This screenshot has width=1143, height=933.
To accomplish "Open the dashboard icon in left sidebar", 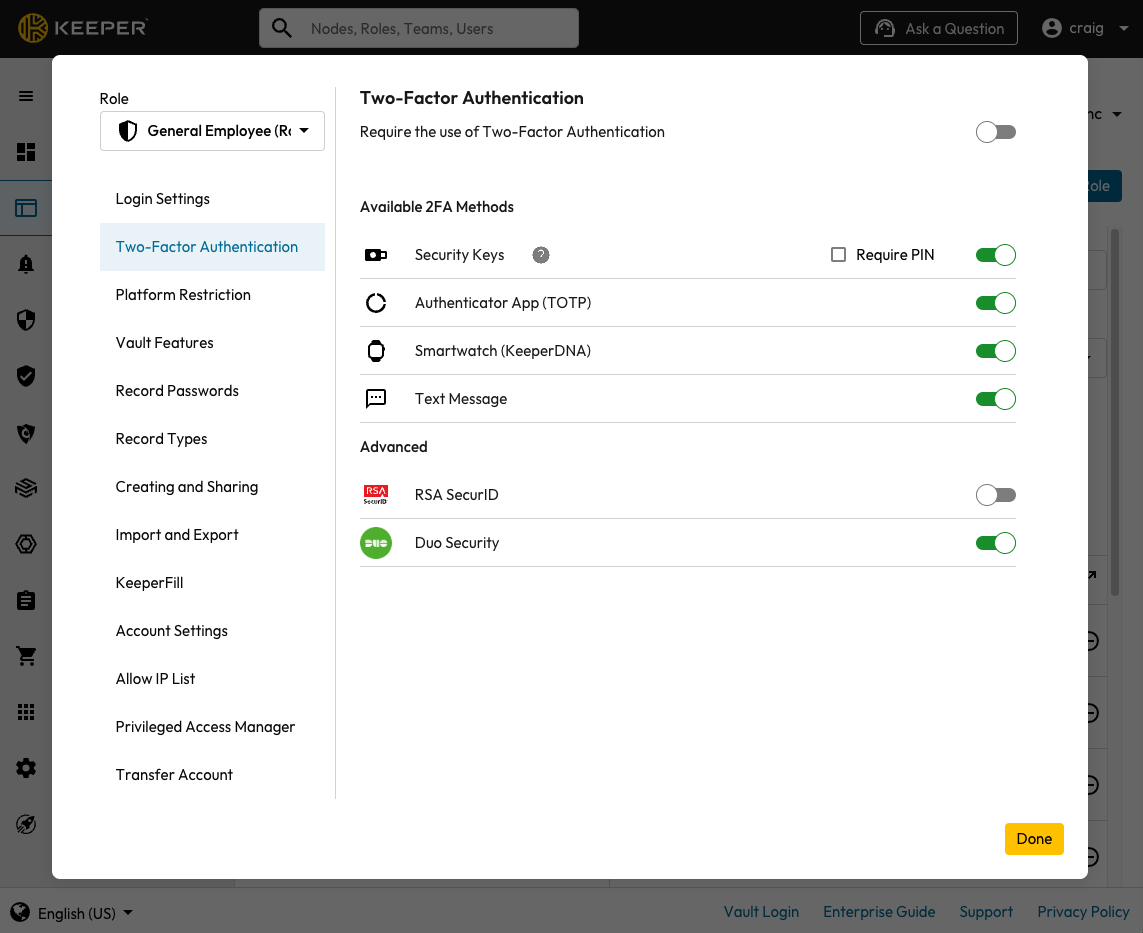I will coord(26,152).
